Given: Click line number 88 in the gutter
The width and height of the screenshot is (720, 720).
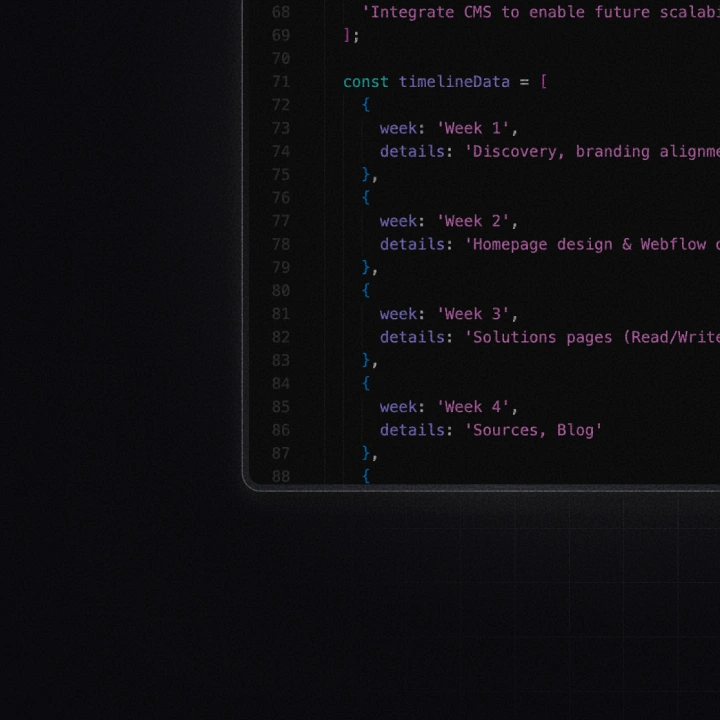Looking at the screenshot, I should pos(280,476).
